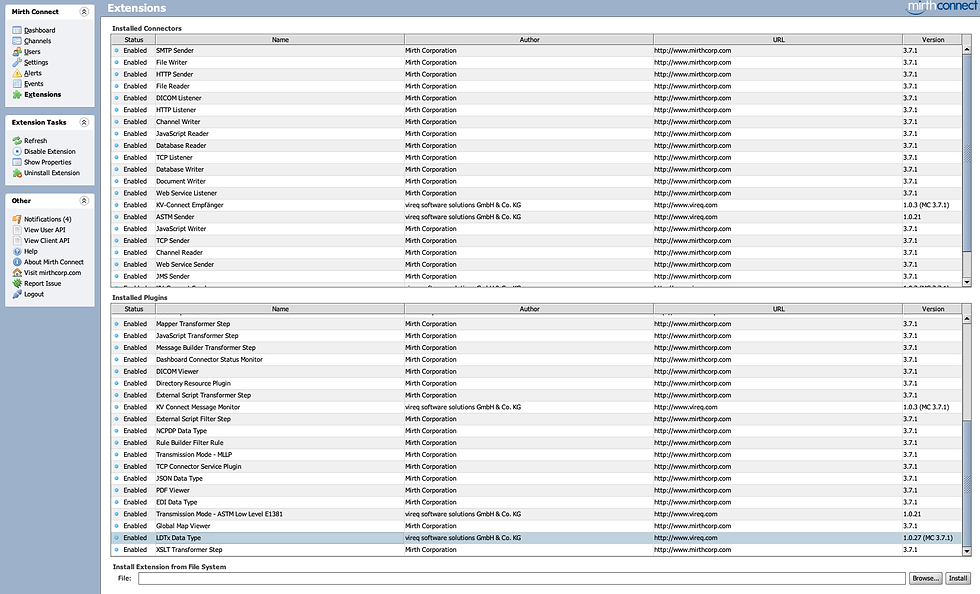Image resolution: width=980 pixels, height=594 pixels.
Task: Select Dashboard Connector Status Monitor row
Action: tap(537, 360)
